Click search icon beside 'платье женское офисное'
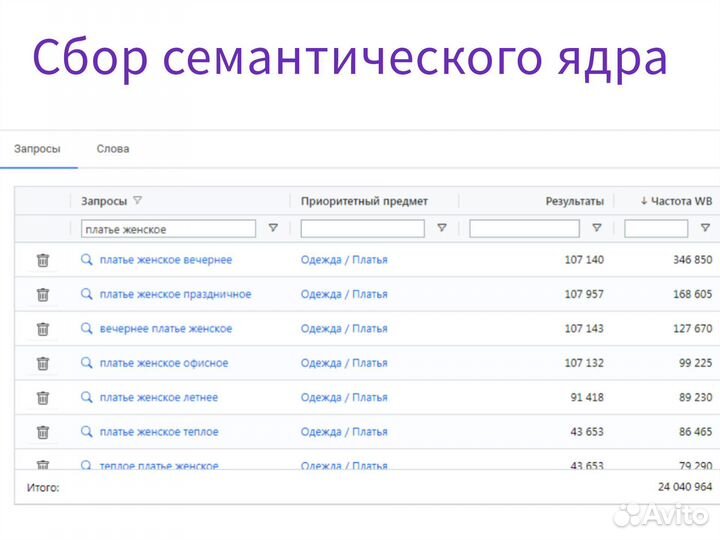720x540 pixels. [86, 363]
